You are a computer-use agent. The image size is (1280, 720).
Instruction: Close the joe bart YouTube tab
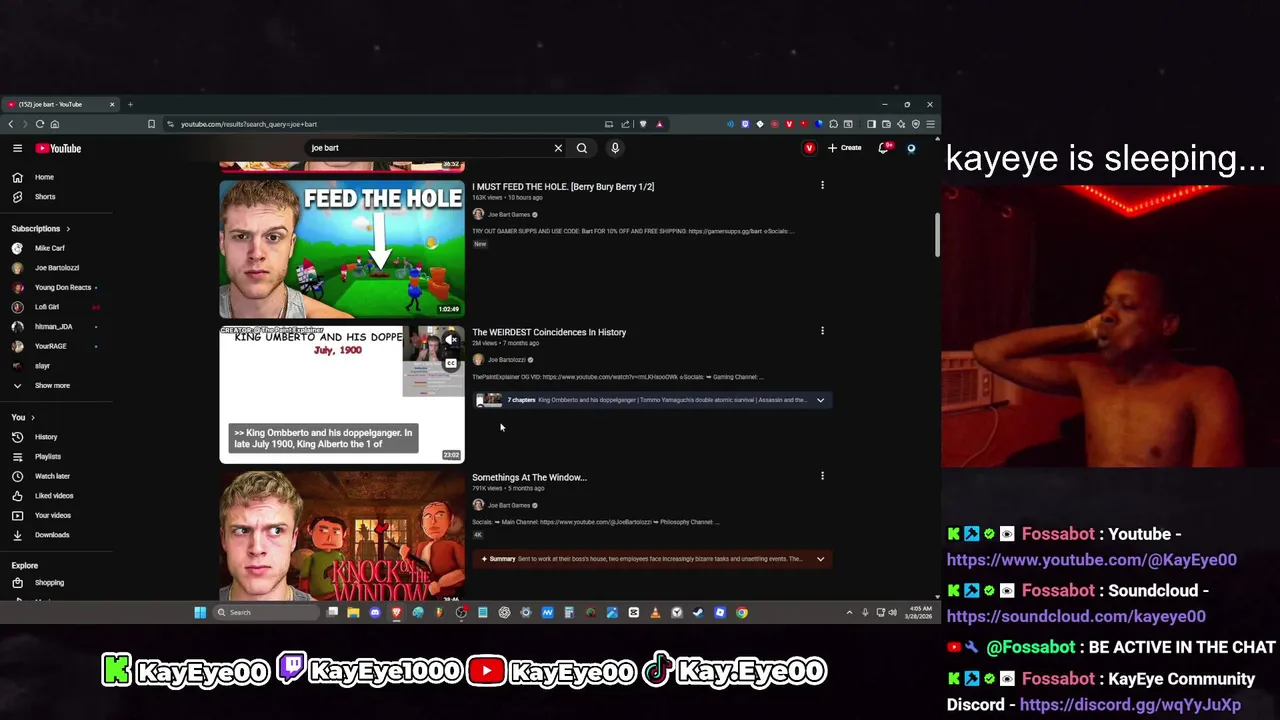pyautogui.click(x=112, y=104)
